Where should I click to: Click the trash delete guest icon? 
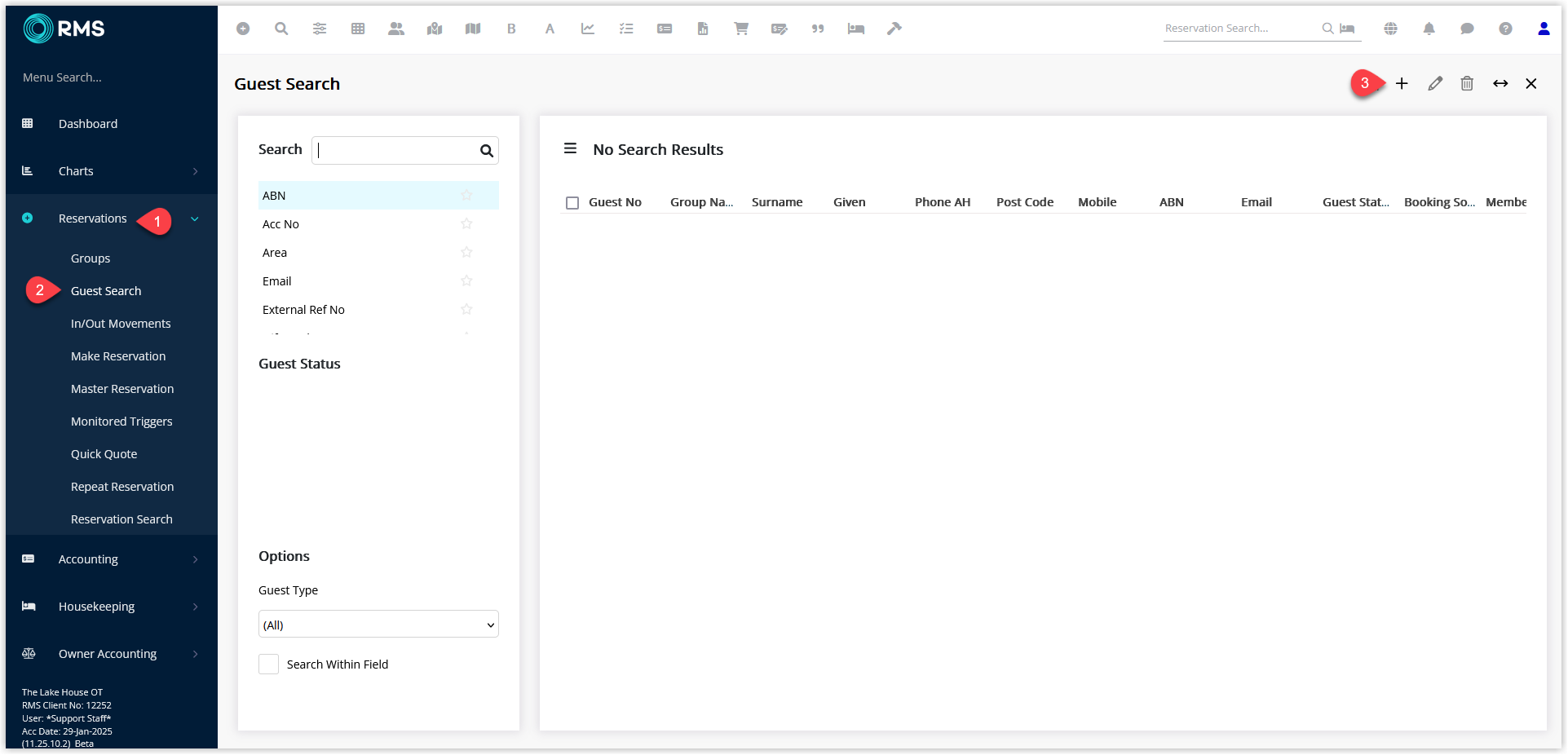pos(1467,83)
